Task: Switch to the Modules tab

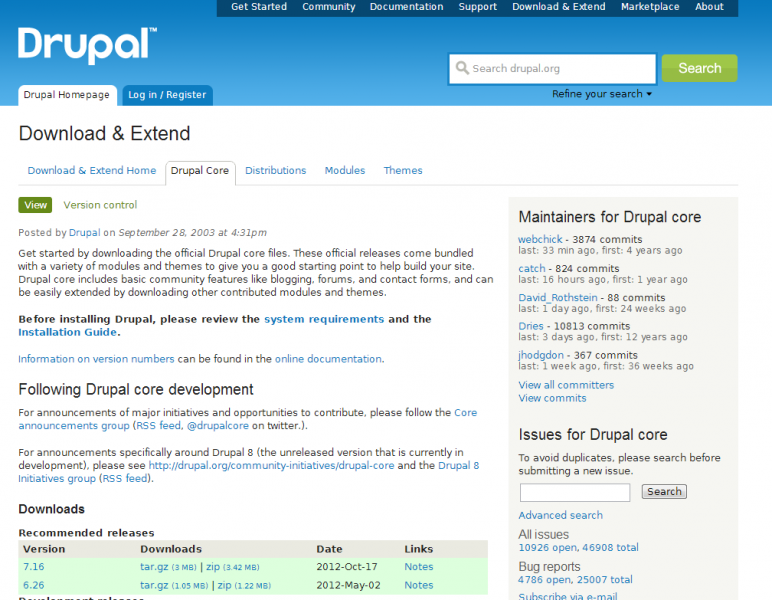Action: point(345,170)
